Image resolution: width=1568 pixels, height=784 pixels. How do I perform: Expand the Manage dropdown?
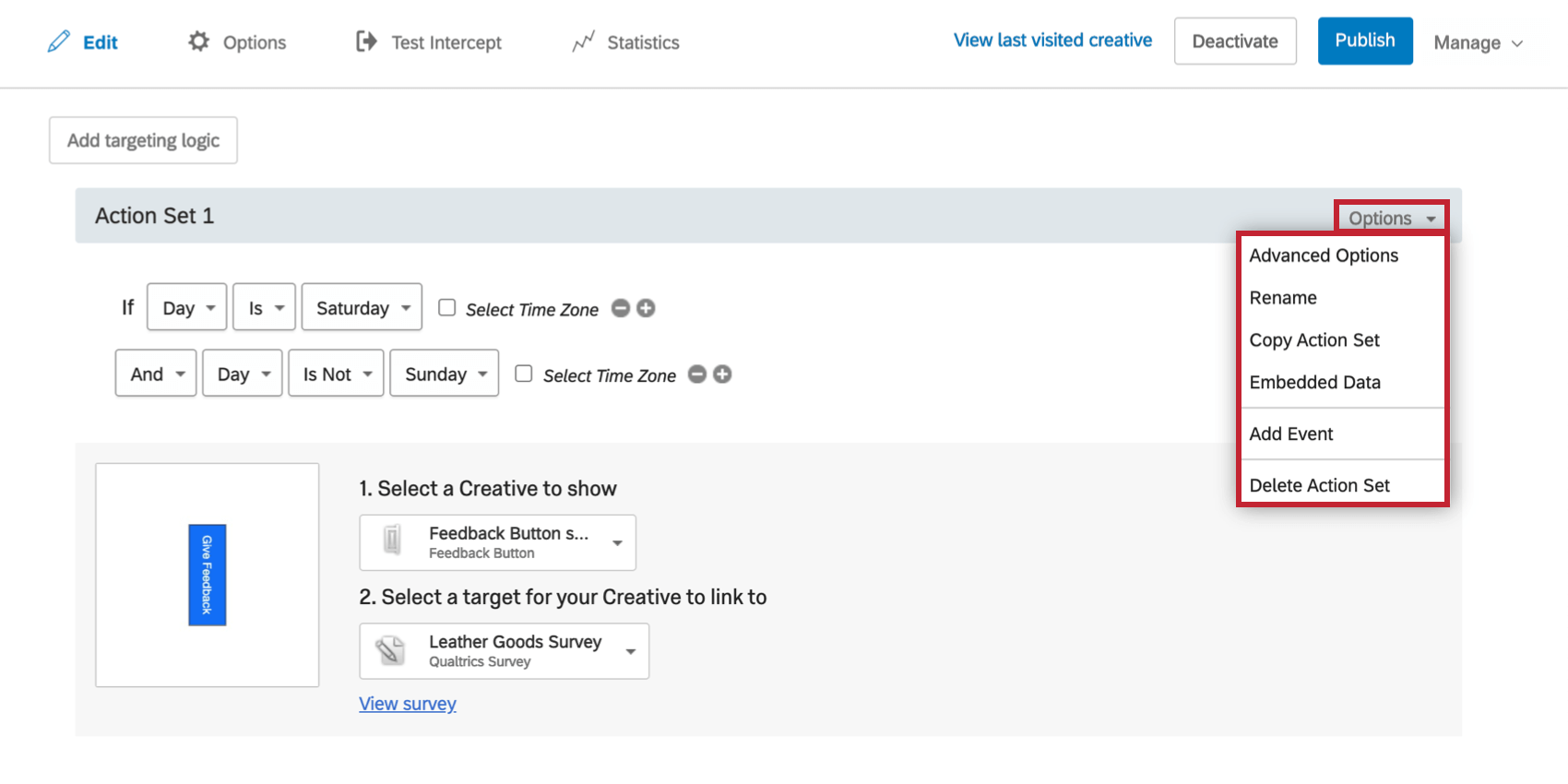1478,42
